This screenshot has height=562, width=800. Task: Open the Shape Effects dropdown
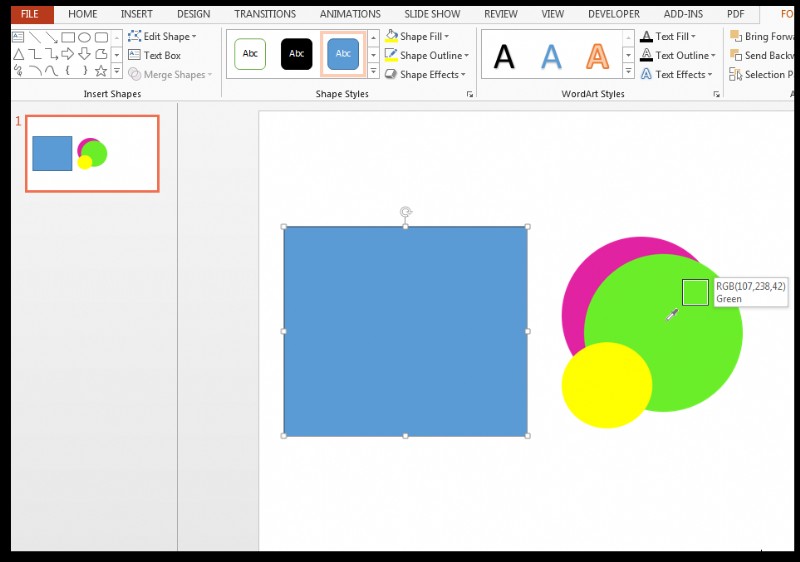coord(425,74)
